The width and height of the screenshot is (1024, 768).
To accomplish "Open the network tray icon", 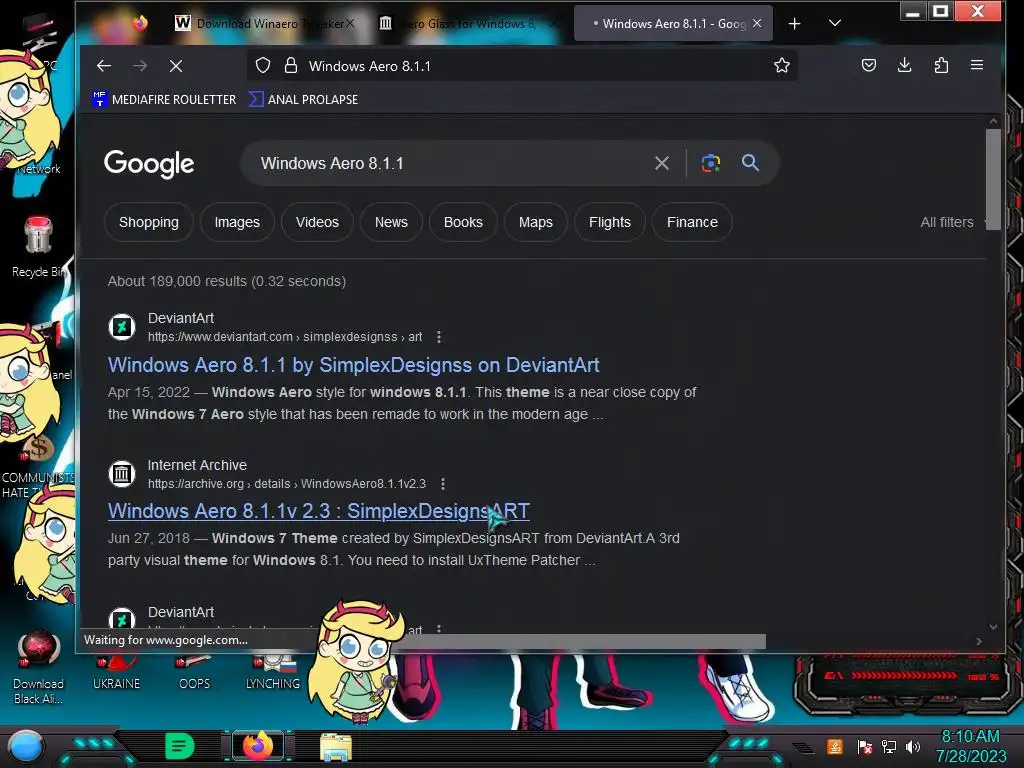I will pyautogui.click(x=889, y=746).
